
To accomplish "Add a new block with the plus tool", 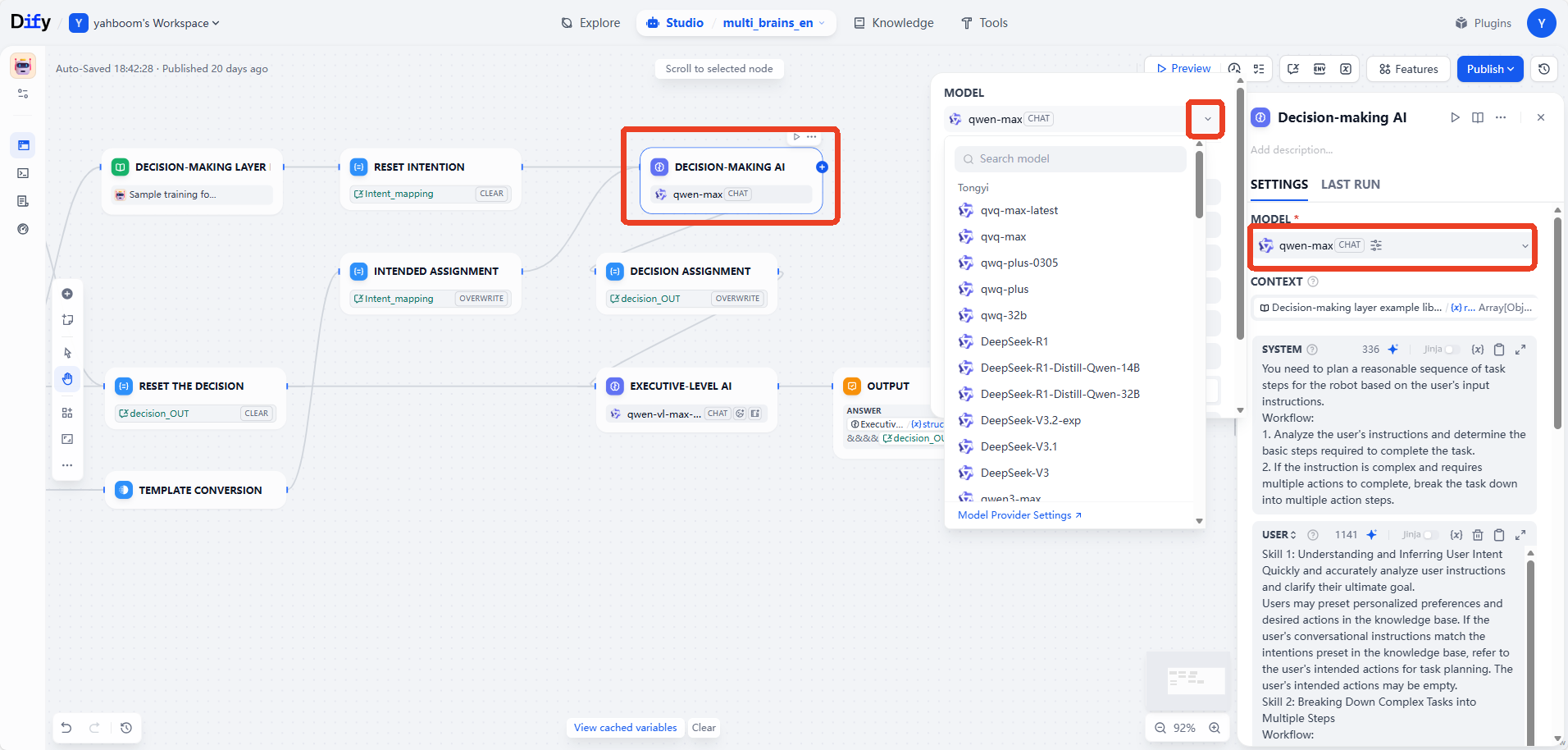I will [67, 294].
